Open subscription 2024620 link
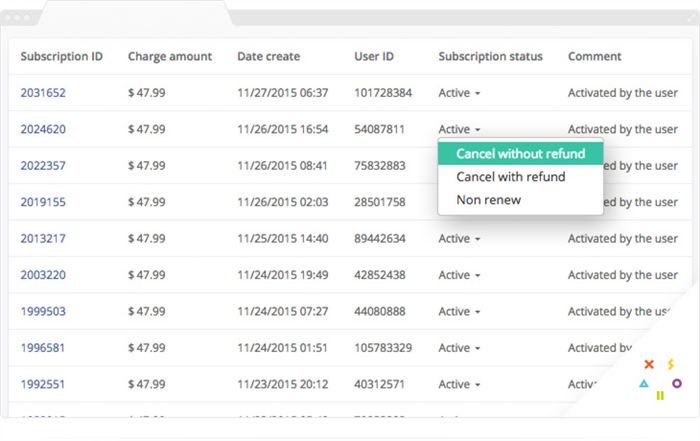This screenshot has width=700, height=441. tap(43, 129)
